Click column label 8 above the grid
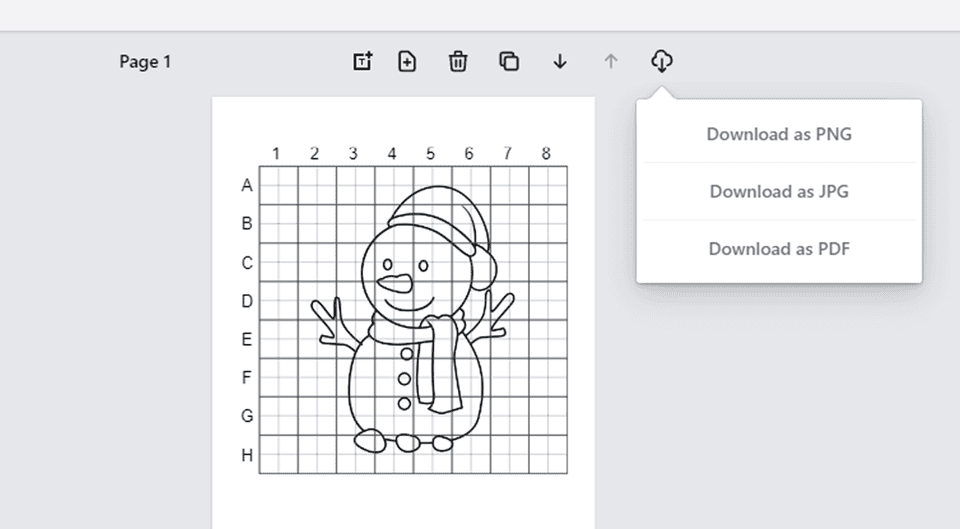Screen dimensions: 960x529 coord(546,153)
